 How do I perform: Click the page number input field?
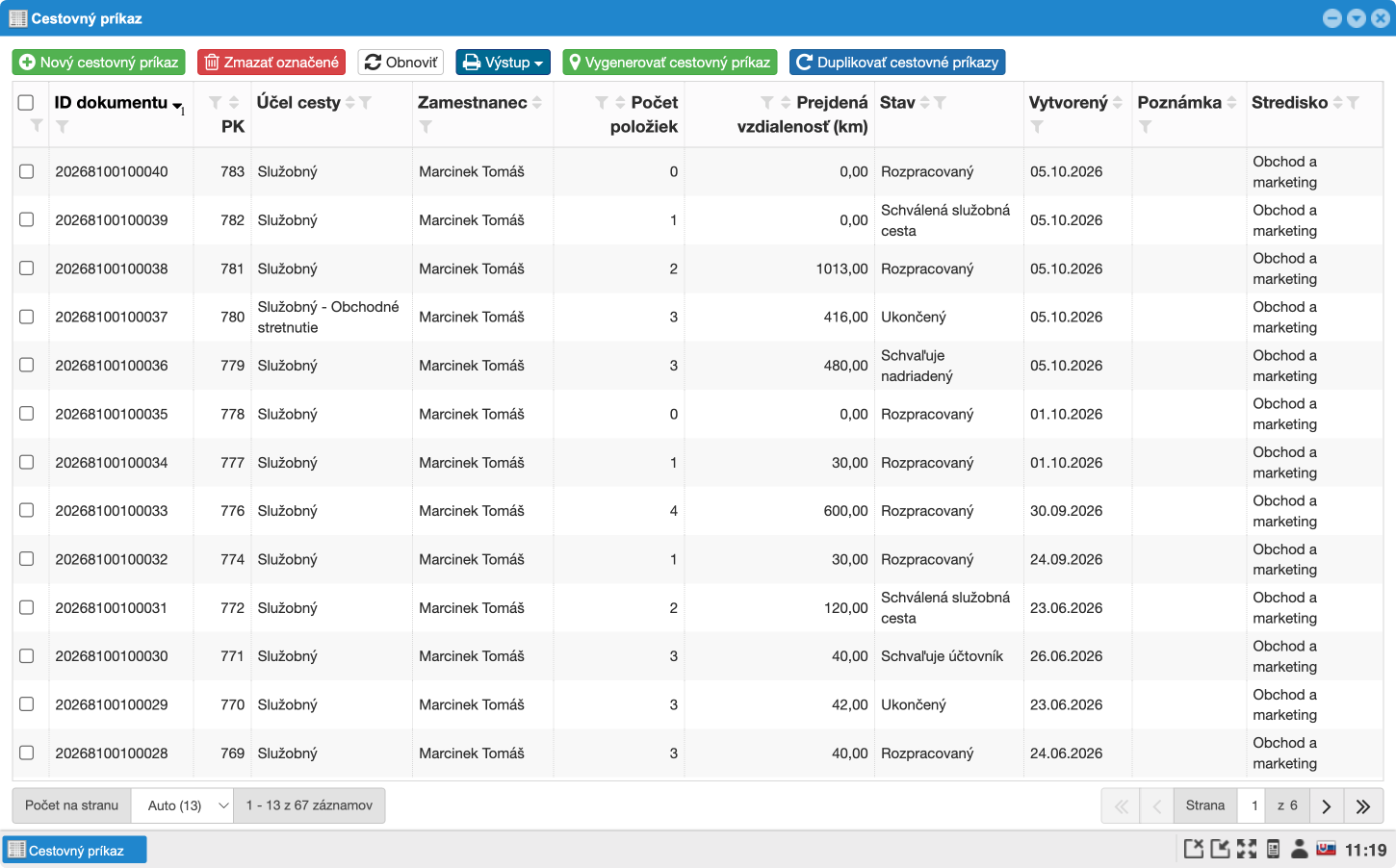[1254, 805]
